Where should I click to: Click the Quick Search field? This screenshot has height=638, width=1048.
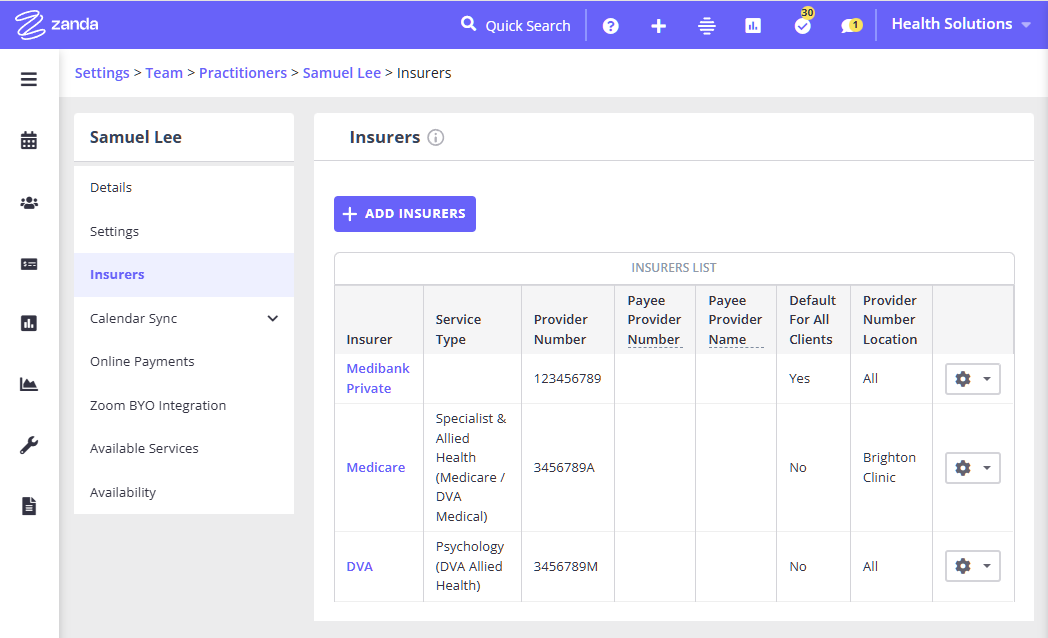click(516, 25)
